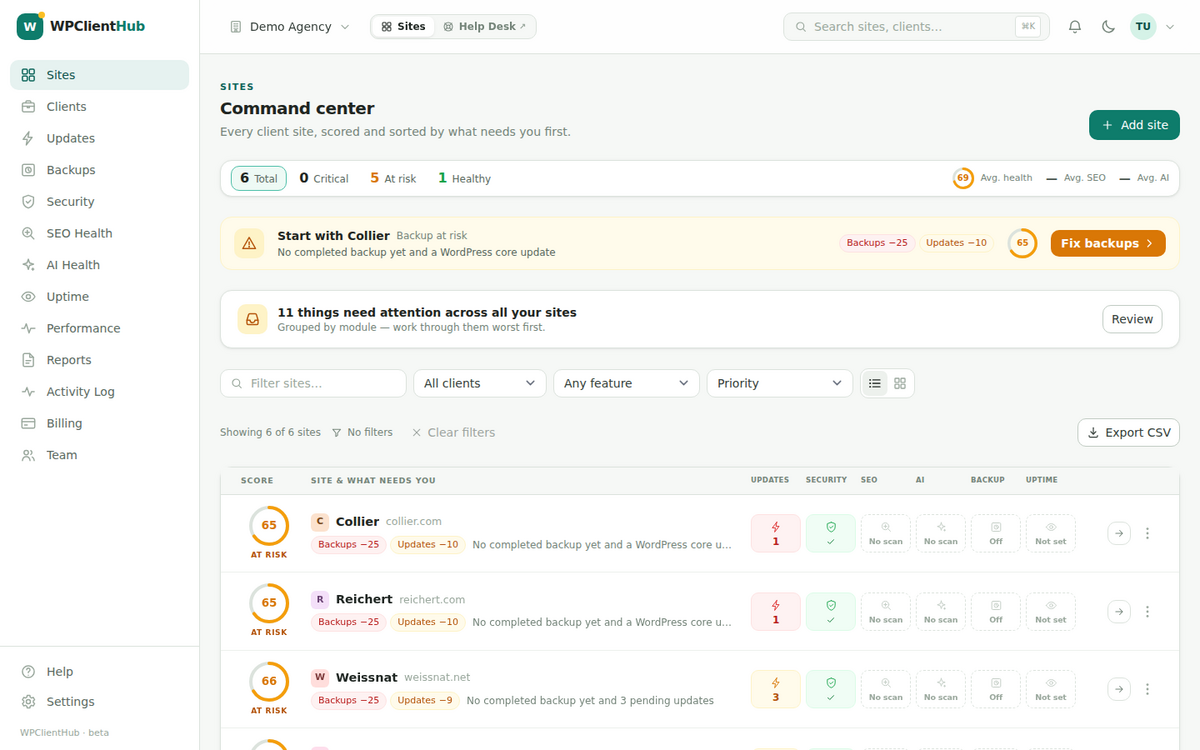Filter by 0 Critical sites
This screenshot has height=750, width=1200.
click(324, 178)
